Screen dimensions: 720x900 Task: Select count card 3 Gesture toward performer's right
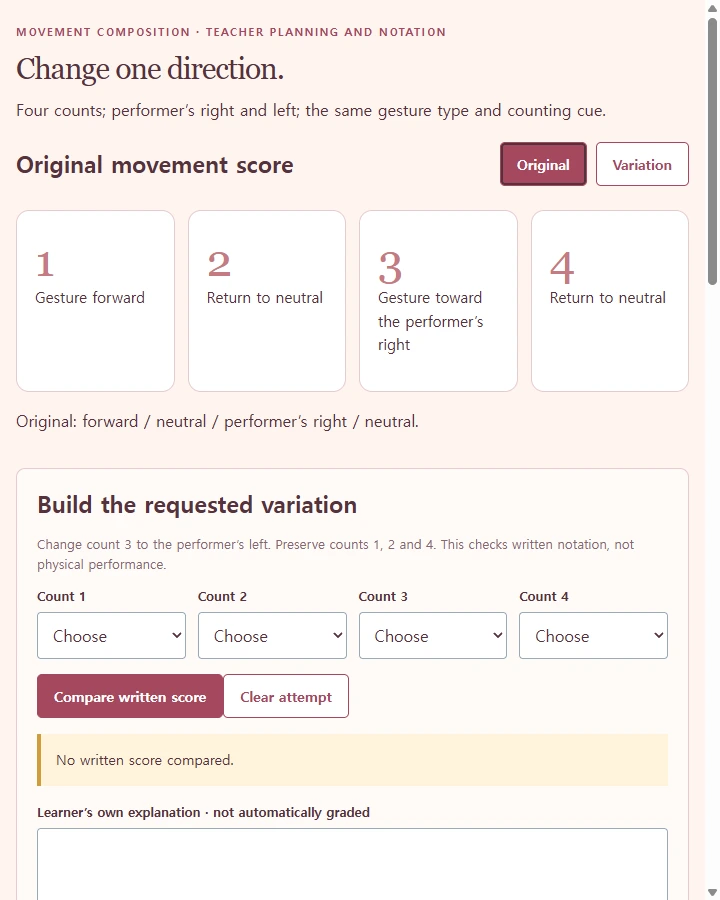tap(438, 301)
